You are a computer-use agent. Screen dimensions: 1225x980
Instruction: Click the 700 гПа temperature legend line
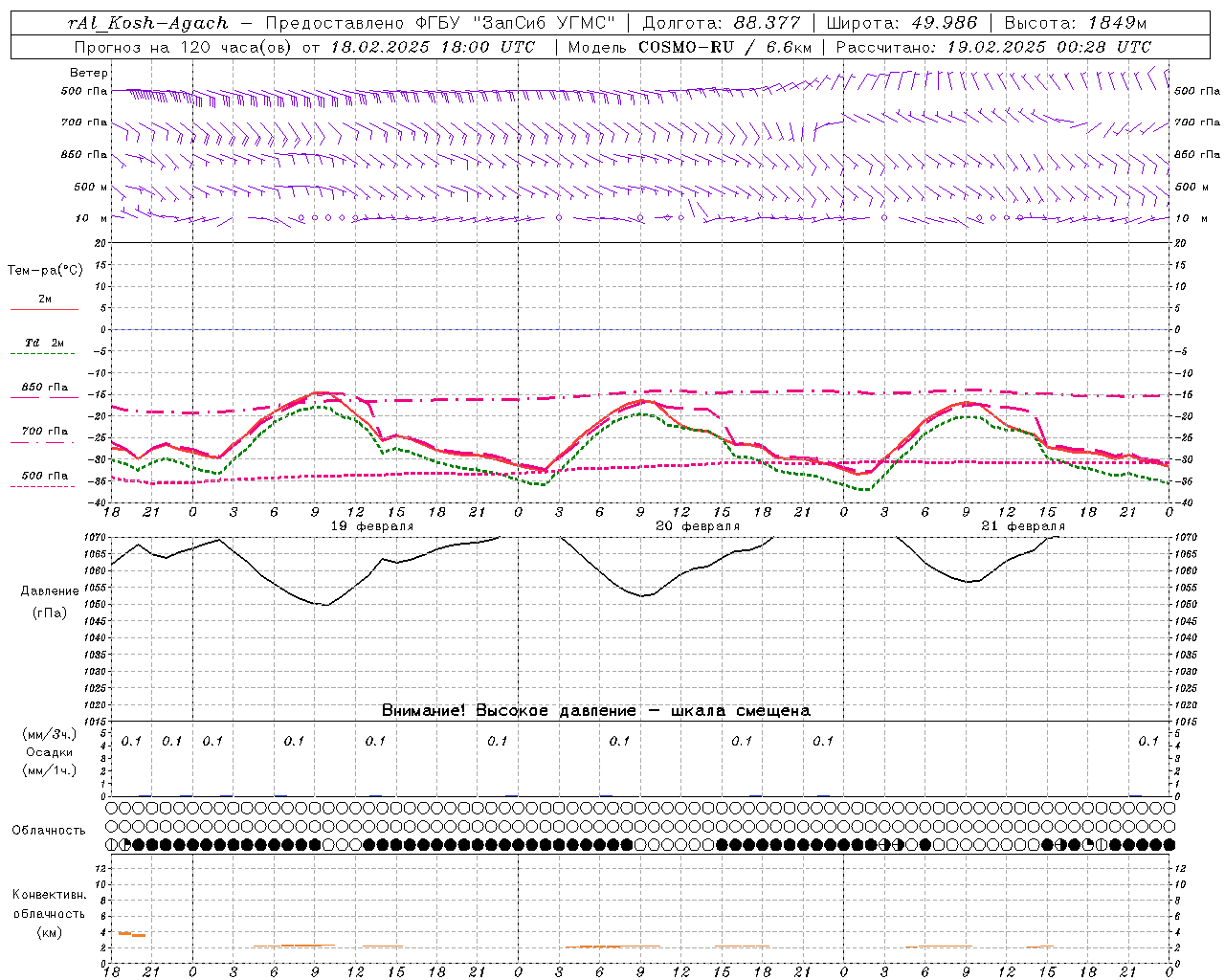tap(44, 442)
